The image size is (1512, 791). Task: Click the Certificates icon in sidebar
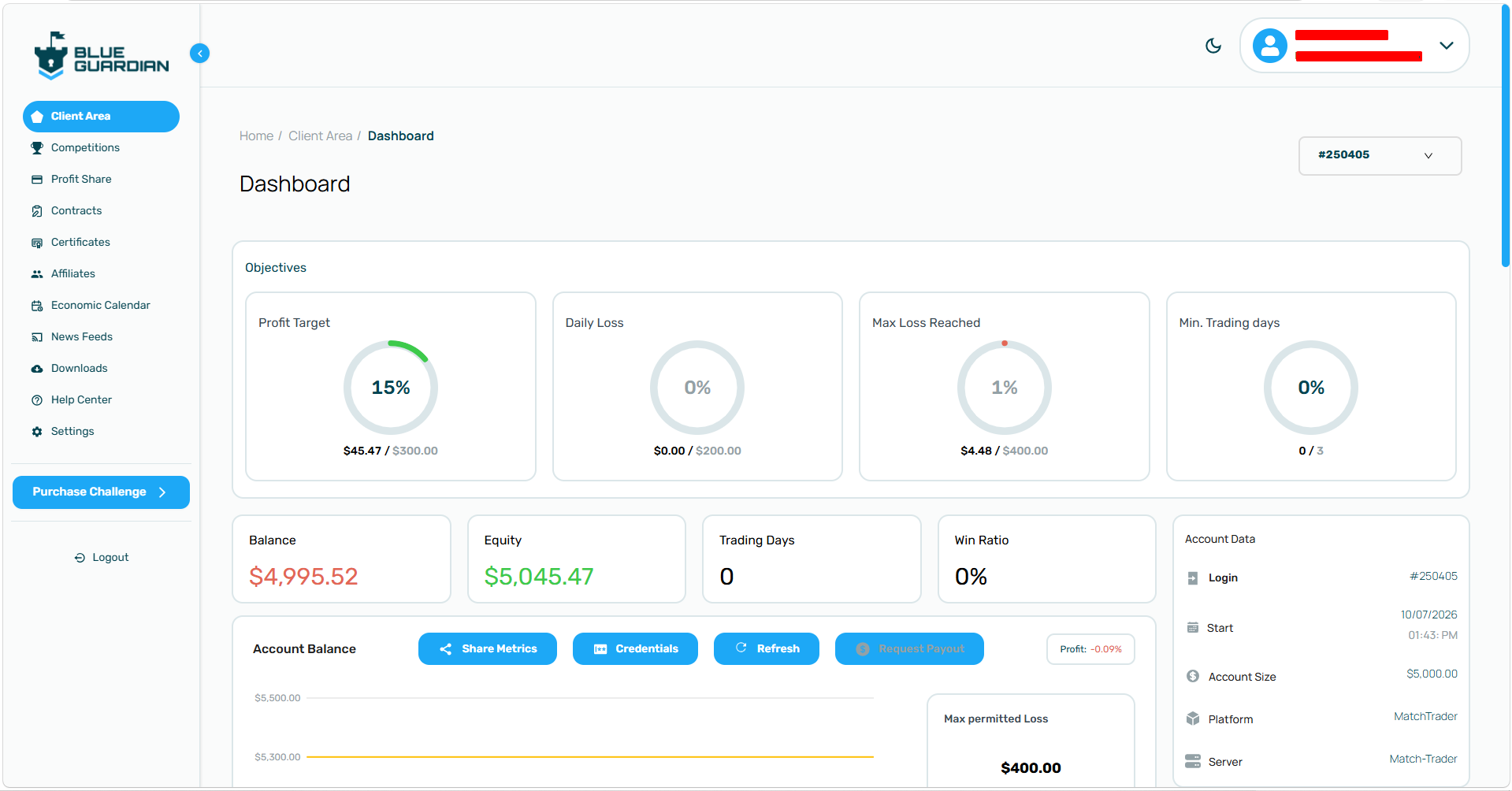click(37, 243)
